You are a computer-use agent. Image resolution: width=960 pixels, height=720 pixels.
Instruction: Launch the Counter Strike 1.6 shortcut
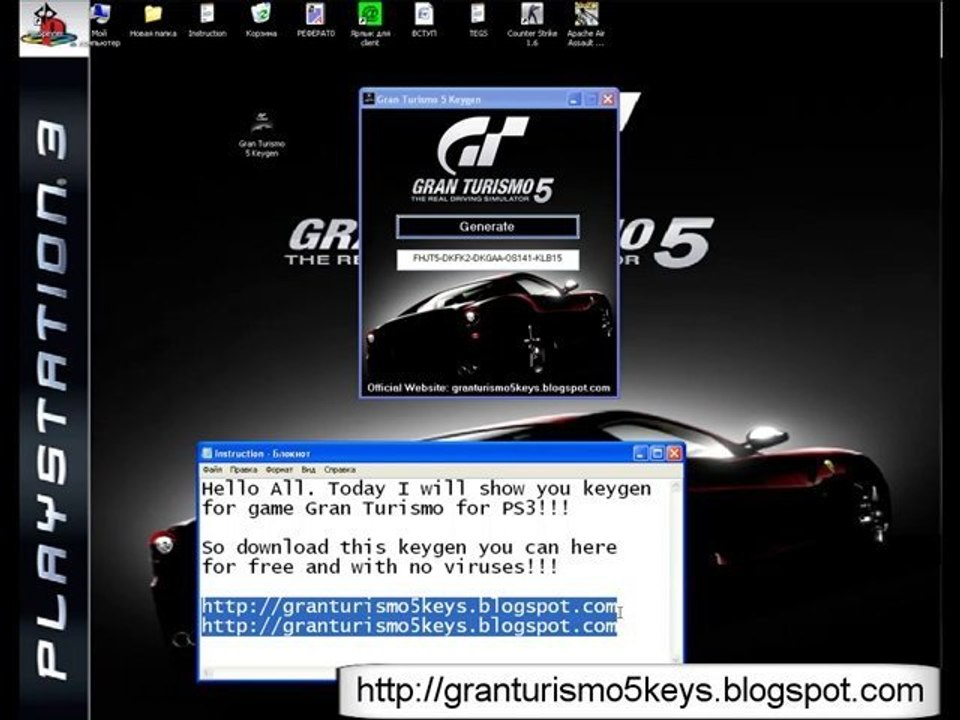tap(532, 24)
